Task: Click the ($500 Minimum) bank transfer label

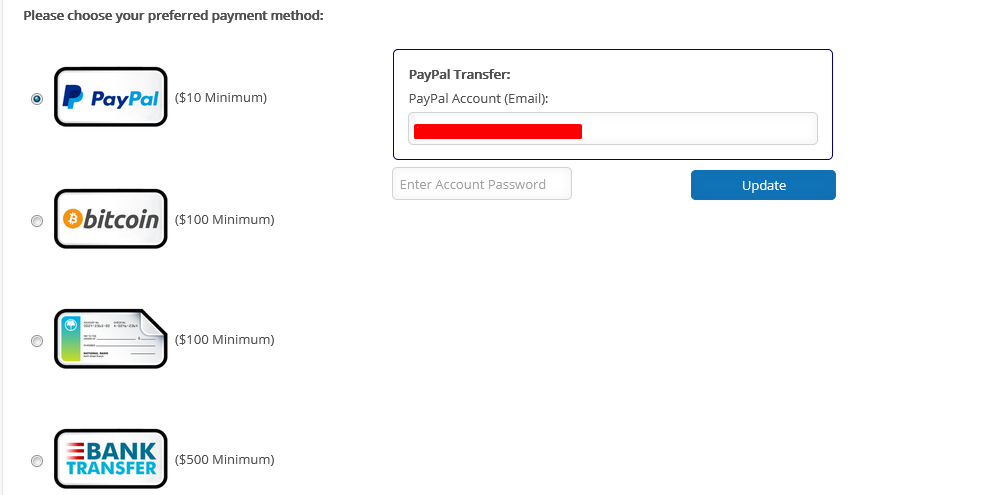Action: [224, 460]
